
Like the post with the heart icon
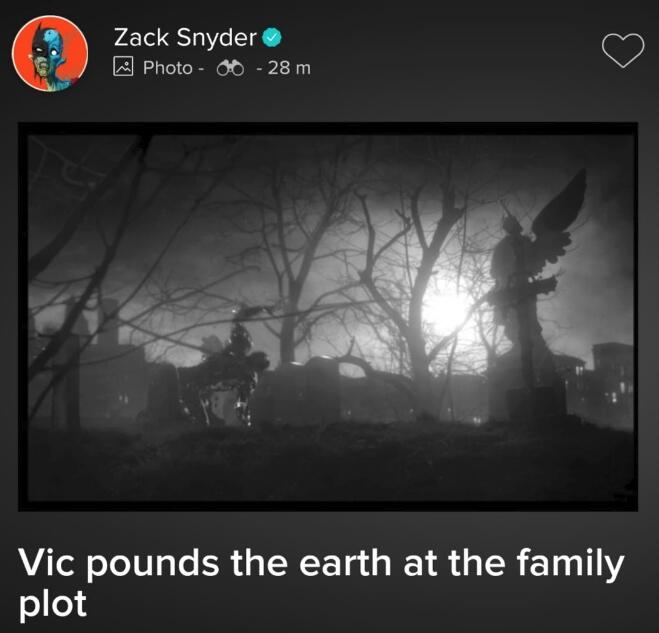[623, 50]
